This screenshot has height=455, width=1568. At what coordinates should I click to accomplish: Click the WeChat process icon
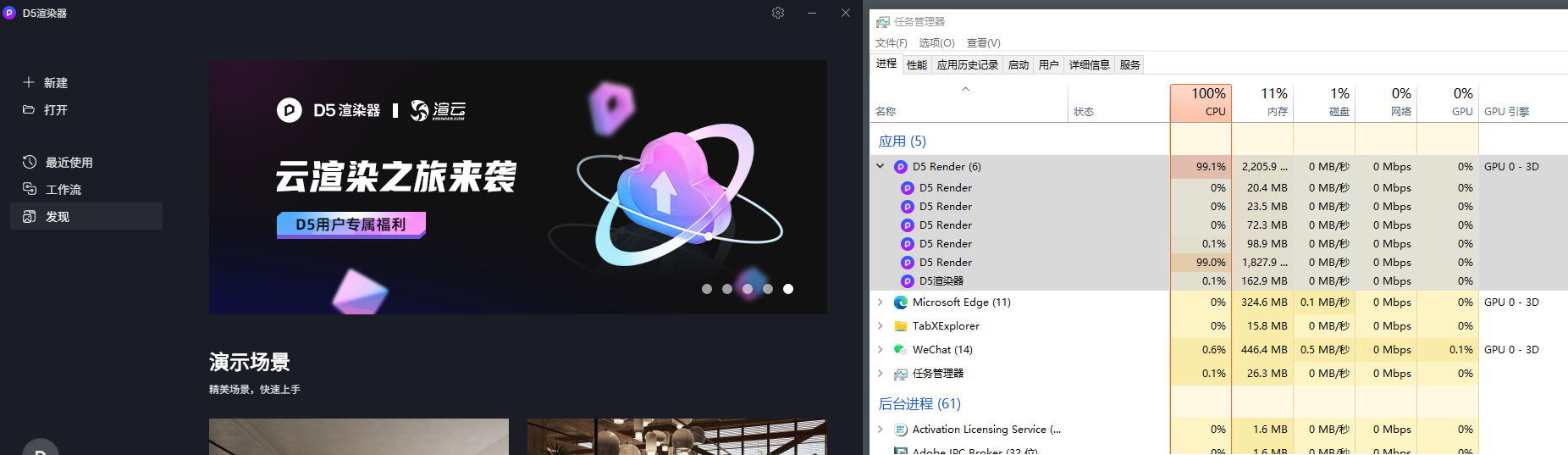[x=901, y=350]
